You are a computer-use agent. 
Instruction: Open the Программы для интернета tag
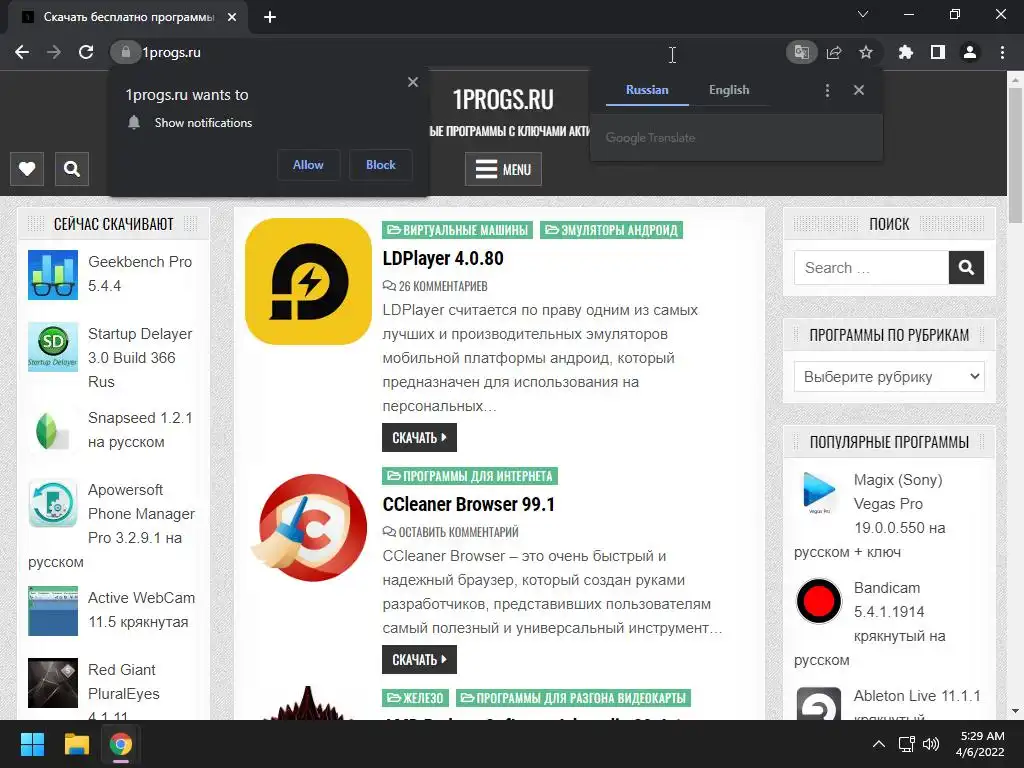470,476
